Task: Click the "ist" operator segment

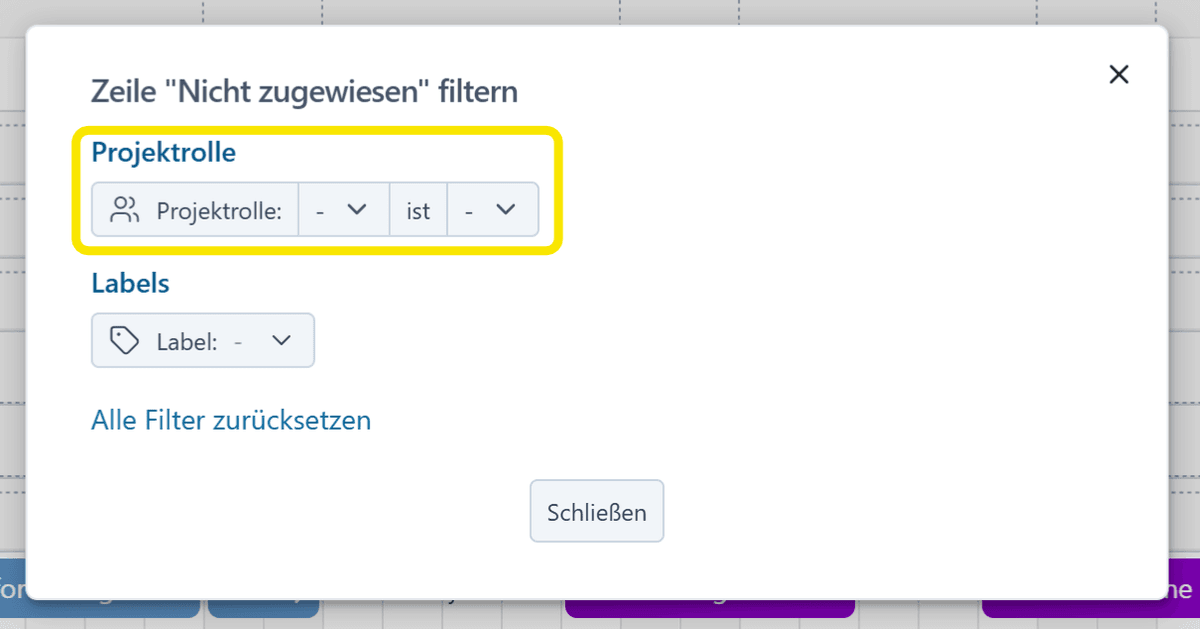Action: 418,210
